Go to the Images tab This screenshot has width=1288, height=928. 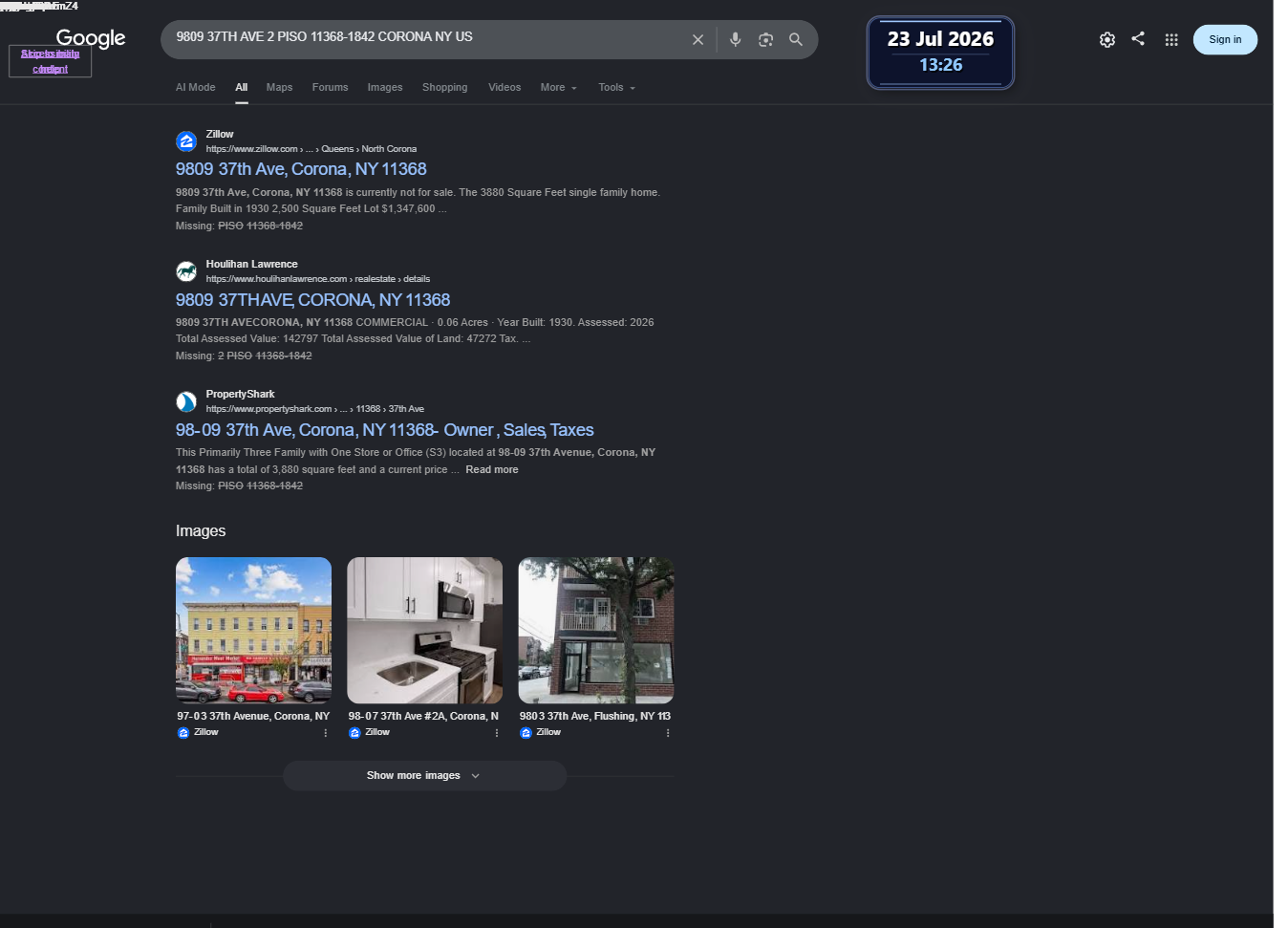[x=385, y=88]
